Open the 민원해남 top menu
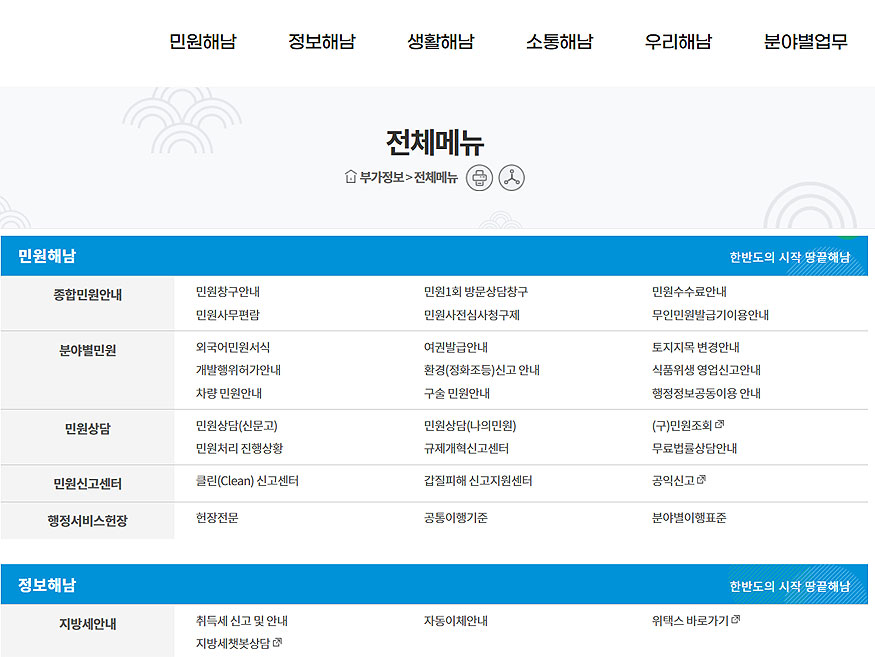875x657 pixels. pyautogui.click(x=202, y=42)
